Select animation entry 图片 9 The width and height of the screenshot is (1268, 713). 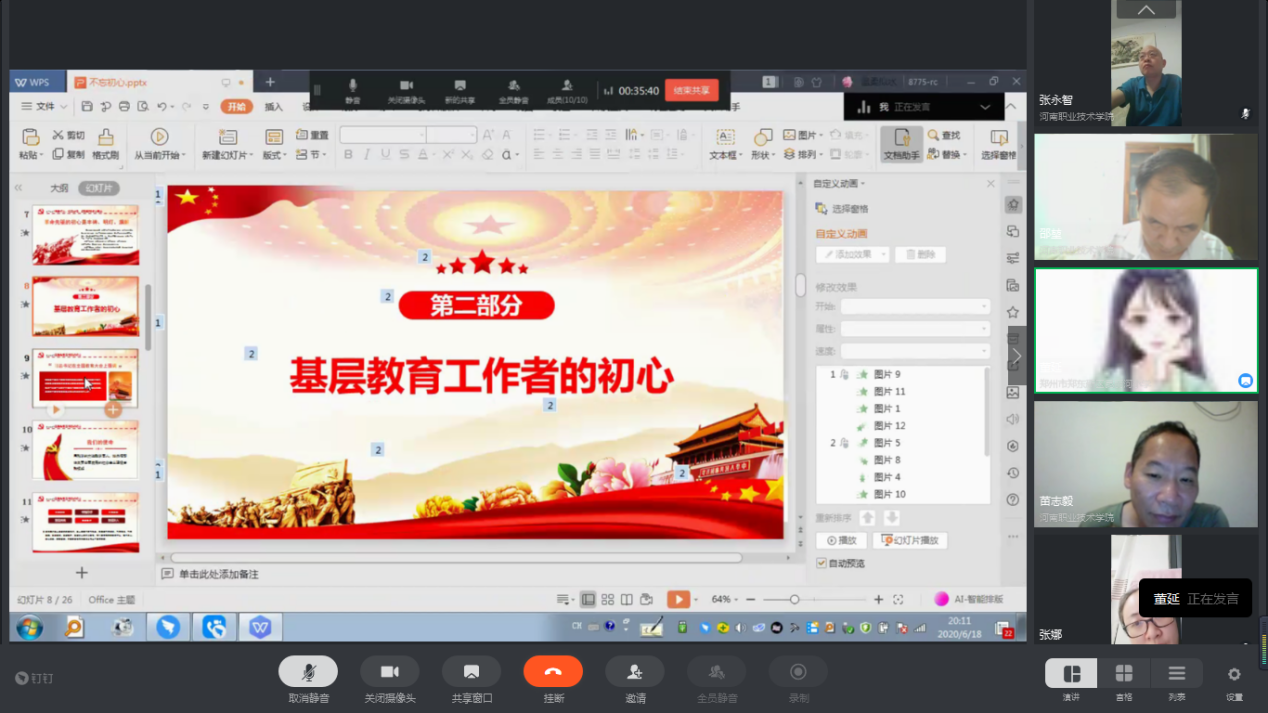[887, 374]
